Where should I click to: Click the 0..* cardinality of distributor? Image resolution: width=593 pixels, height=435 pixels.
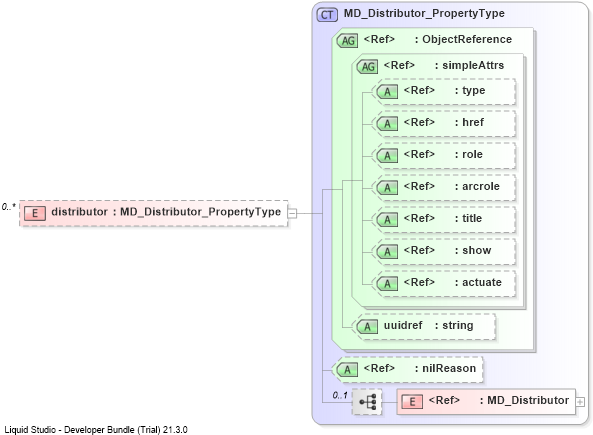(8, 207)
